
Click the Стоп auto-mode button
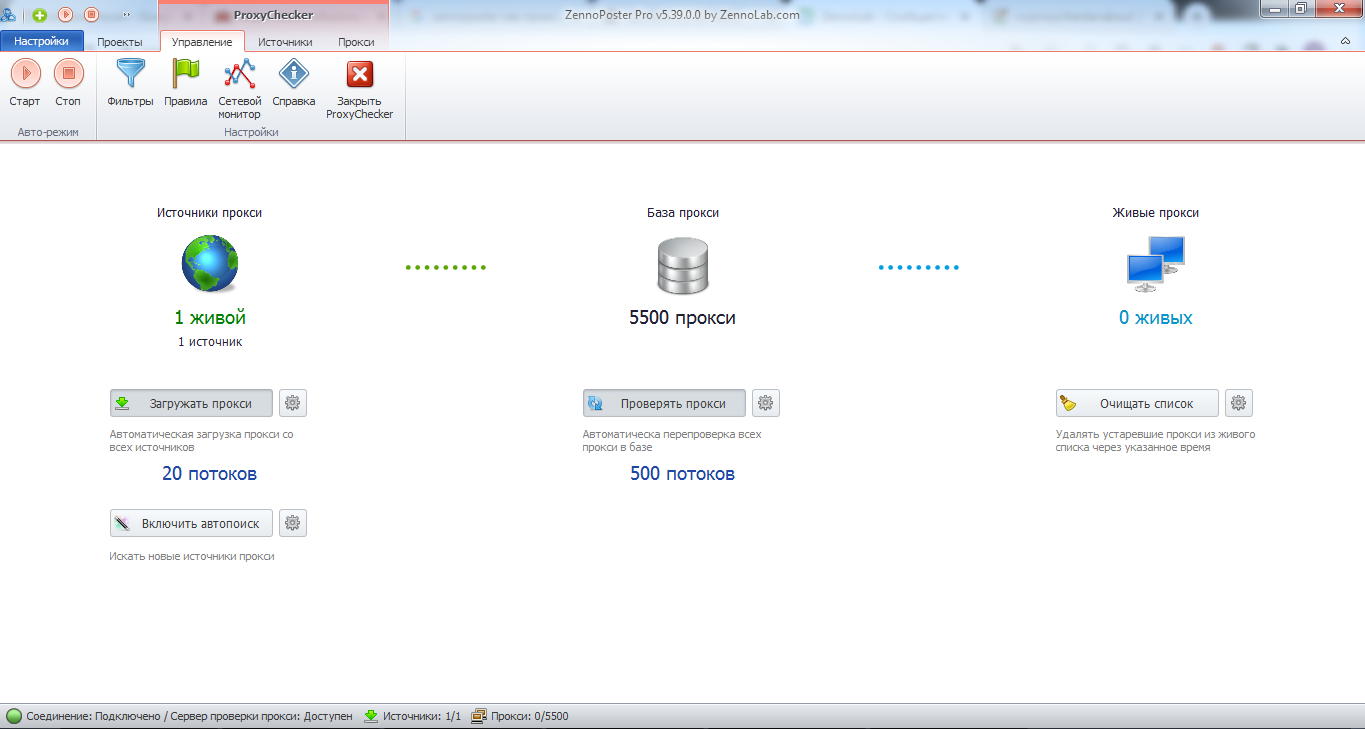click(68, 82)
